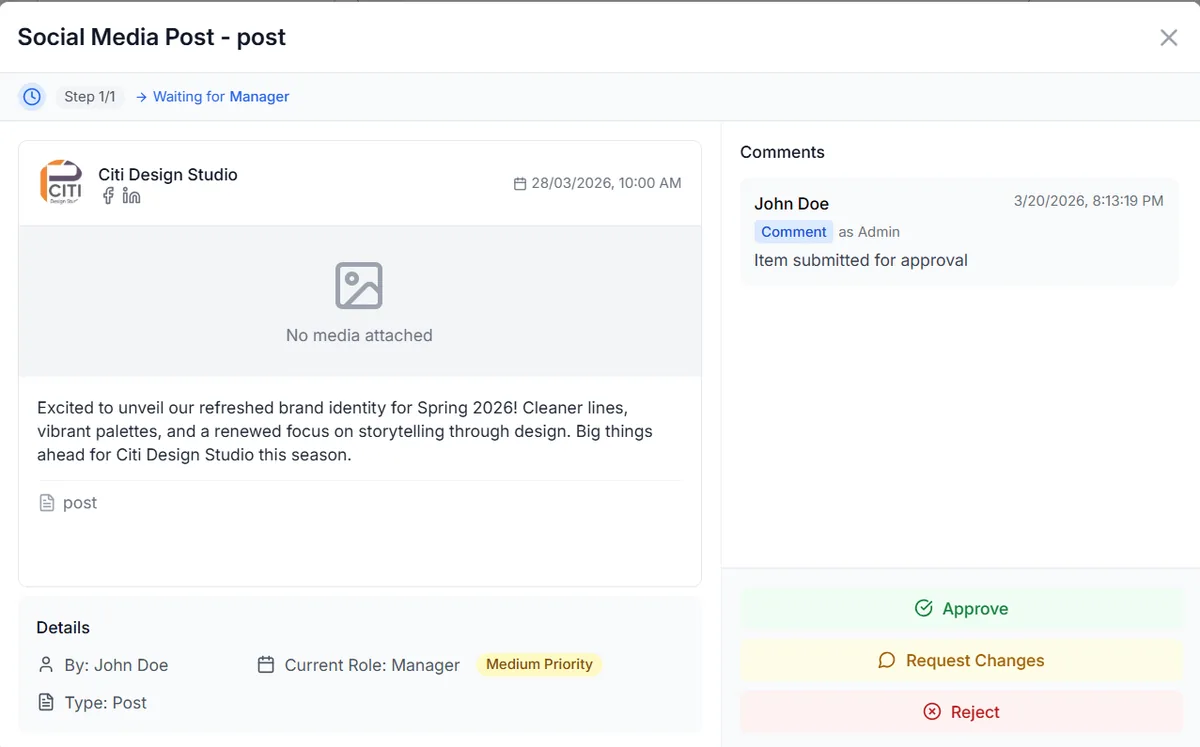This screenshot has width=1200, height=747.
Task: Click the document icon beside 'Type: Post'
Action: [x=44, y=702]
